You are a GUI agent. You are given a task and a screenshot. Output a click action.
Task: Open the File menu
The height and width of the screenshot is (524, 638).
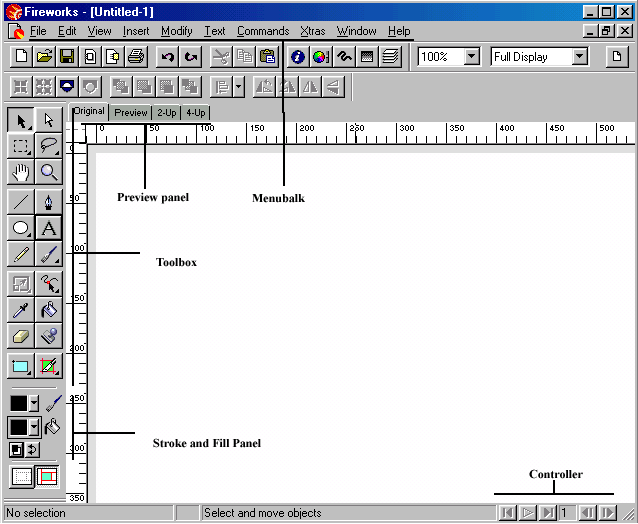coord(38,31)
